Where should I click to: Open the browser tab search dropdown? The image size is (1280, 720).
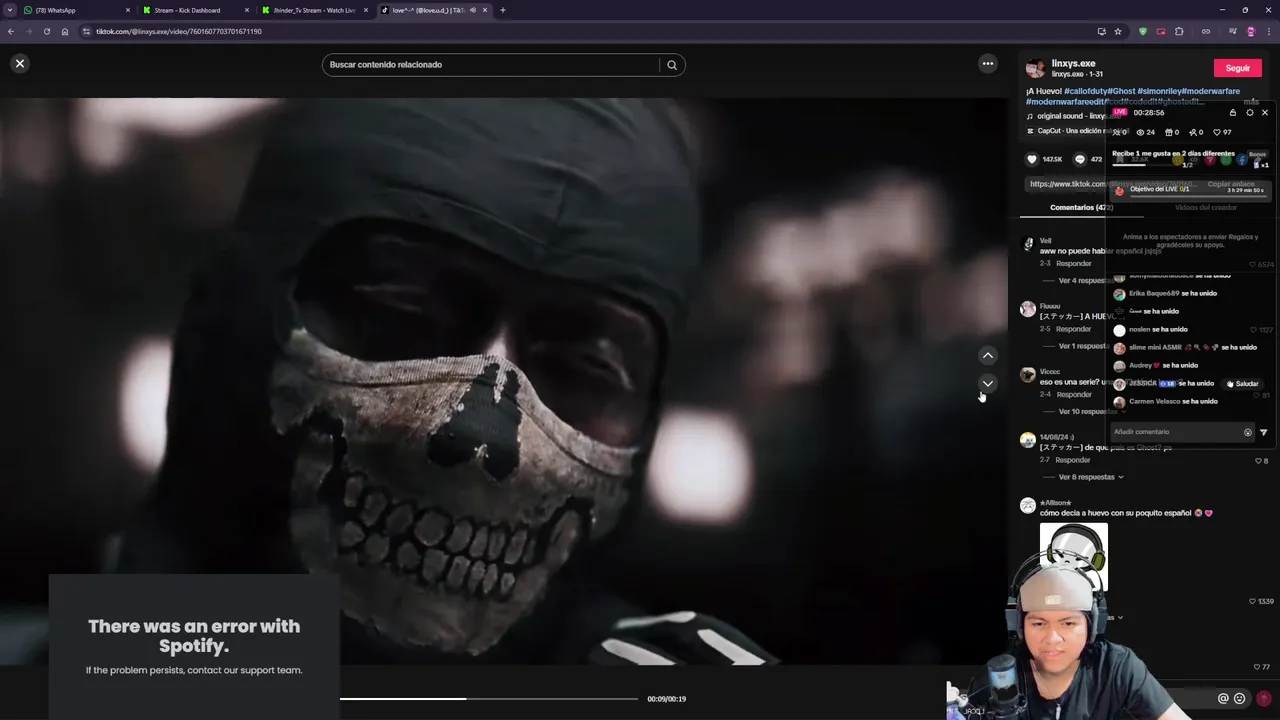pos(10,10)
